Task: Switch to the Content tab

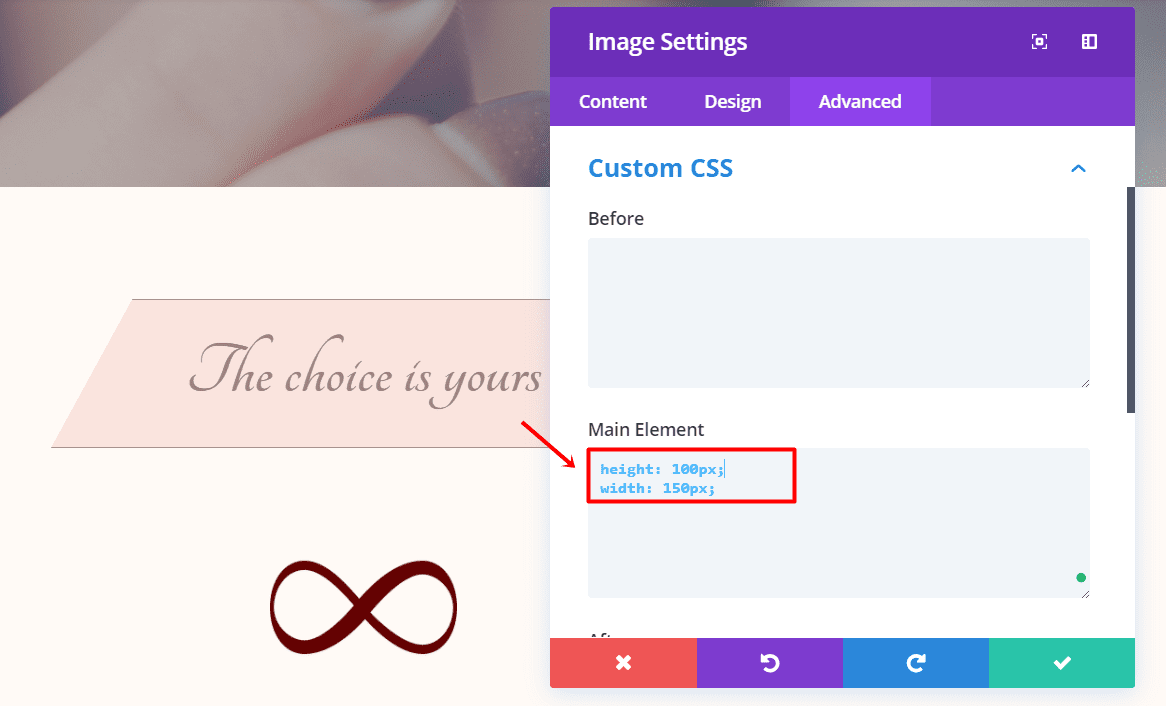Action: [613, 102]
